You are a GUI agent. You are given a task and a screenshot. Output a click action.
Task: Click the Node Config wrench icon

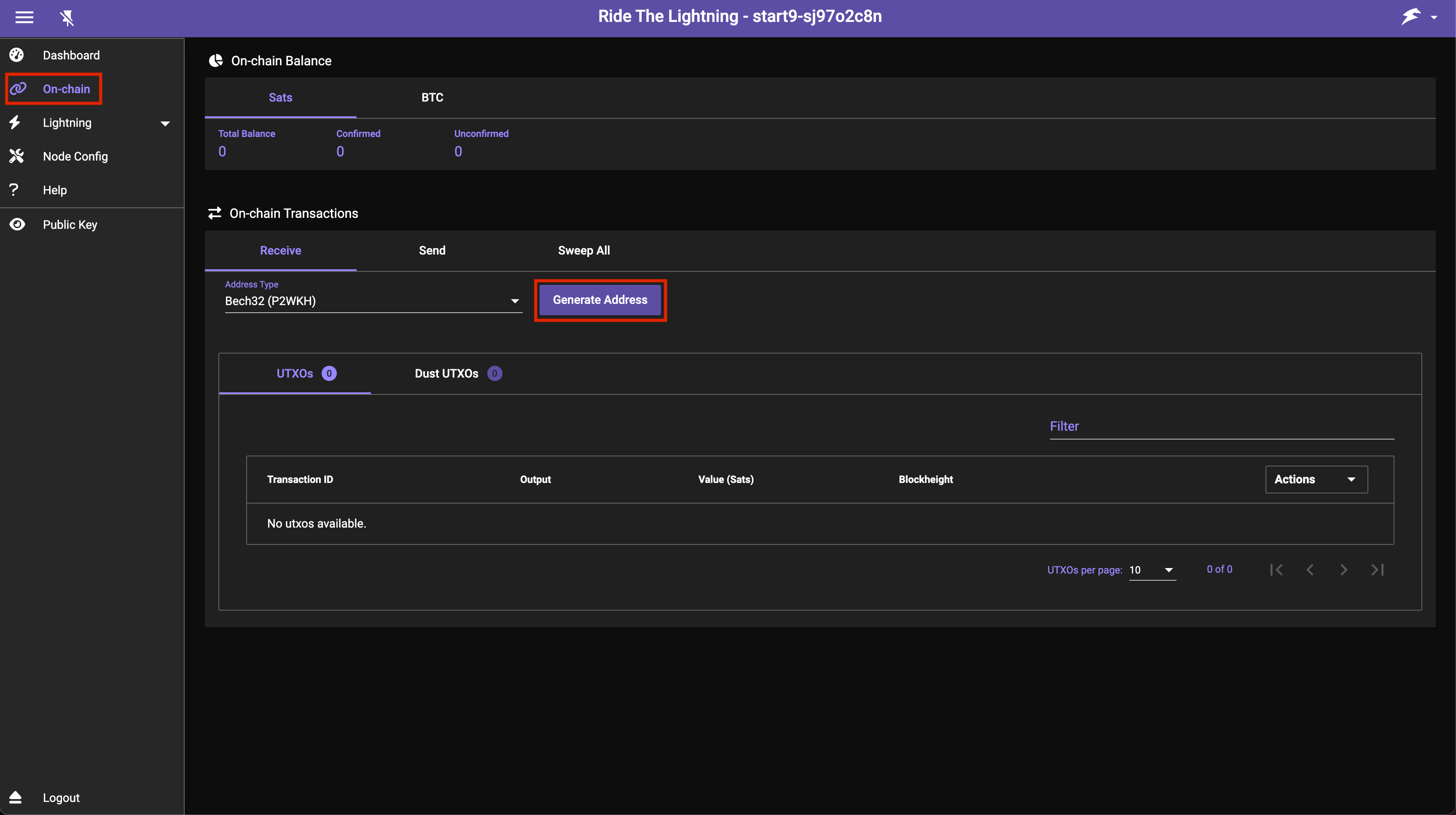16,156
